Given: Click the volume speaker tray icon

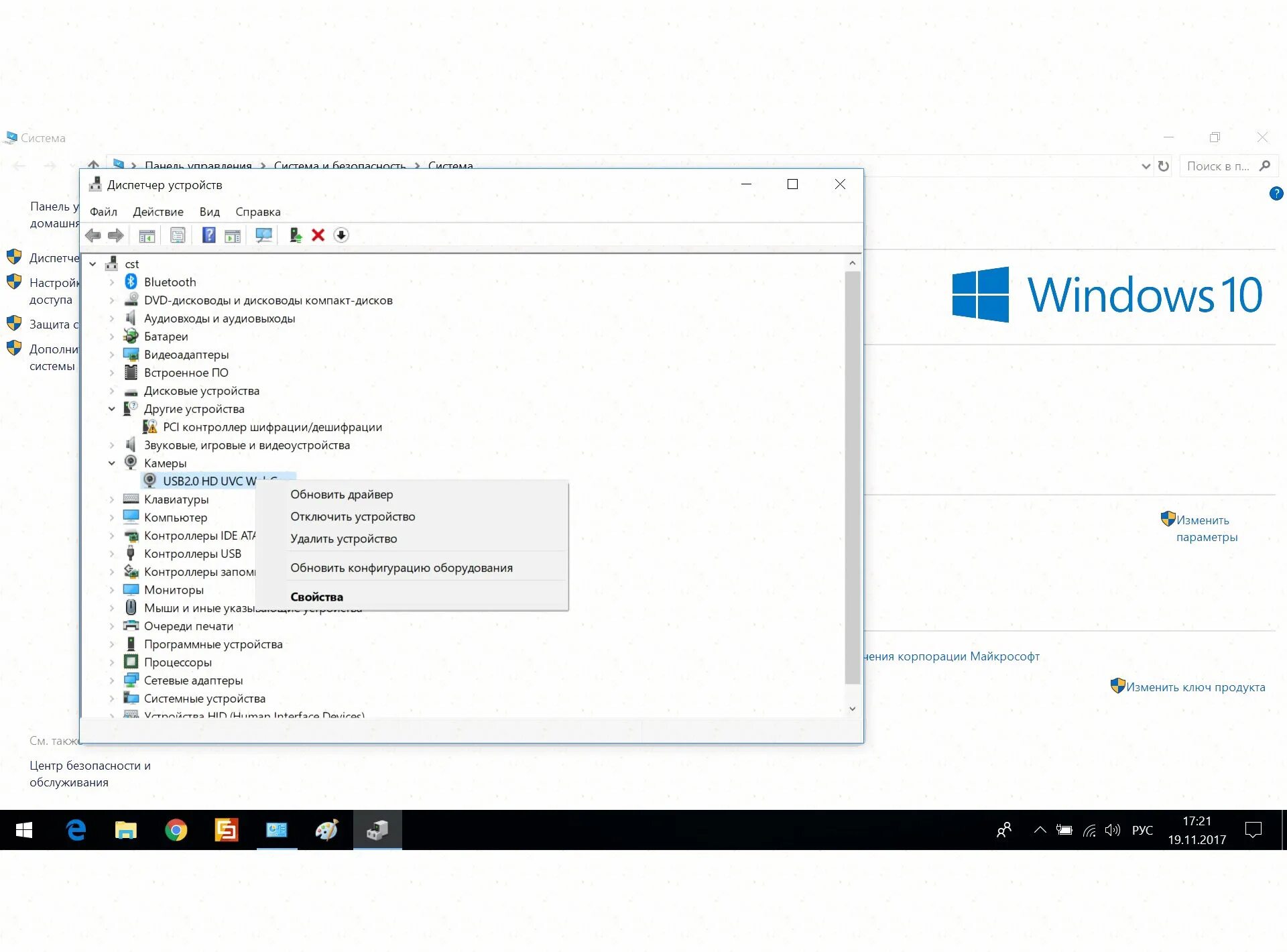Looking at the screenshot, I should coord(1112,831).
